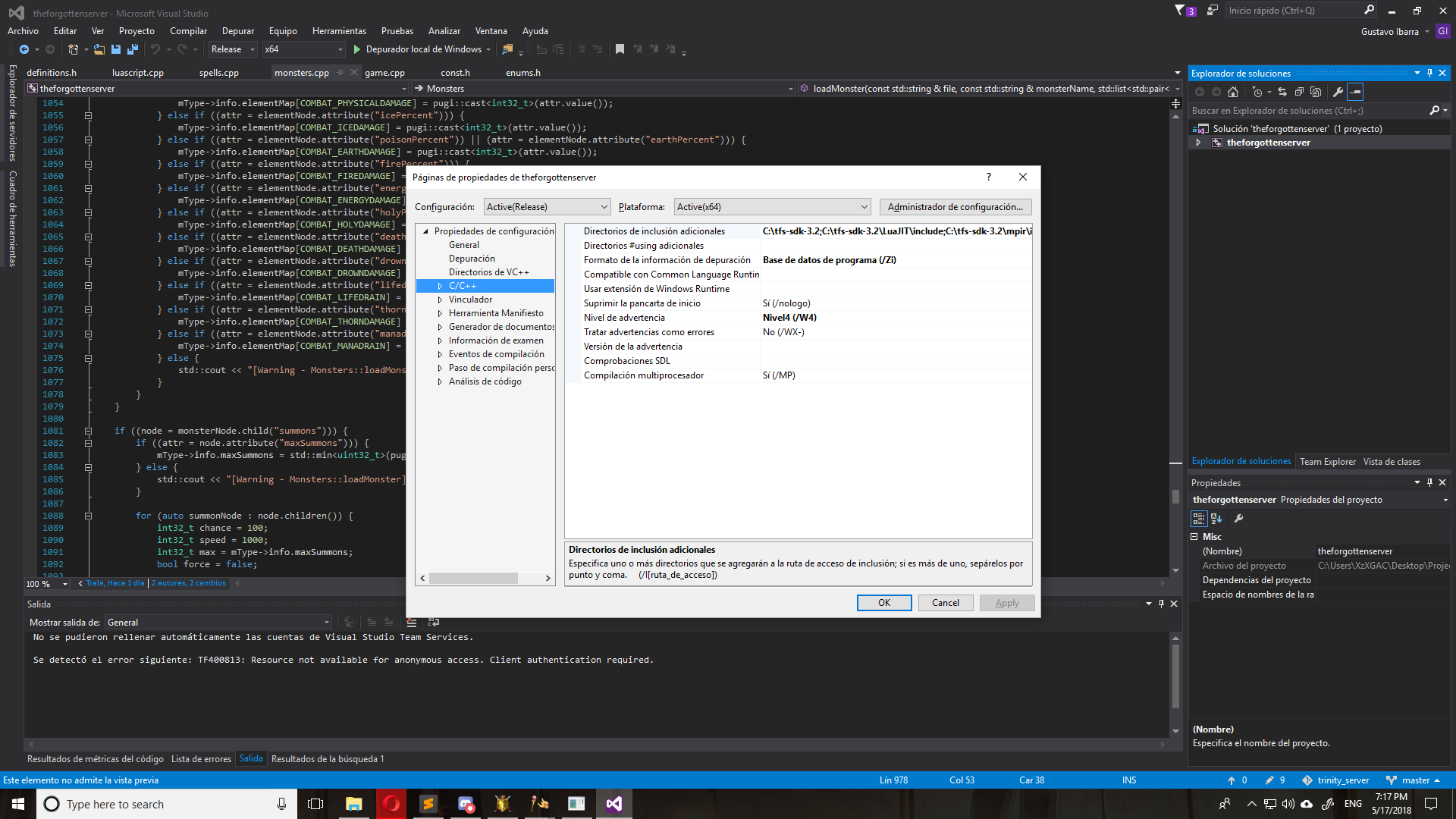Expand Herramienta Manifiesto tree node

[x=440, y=313]
